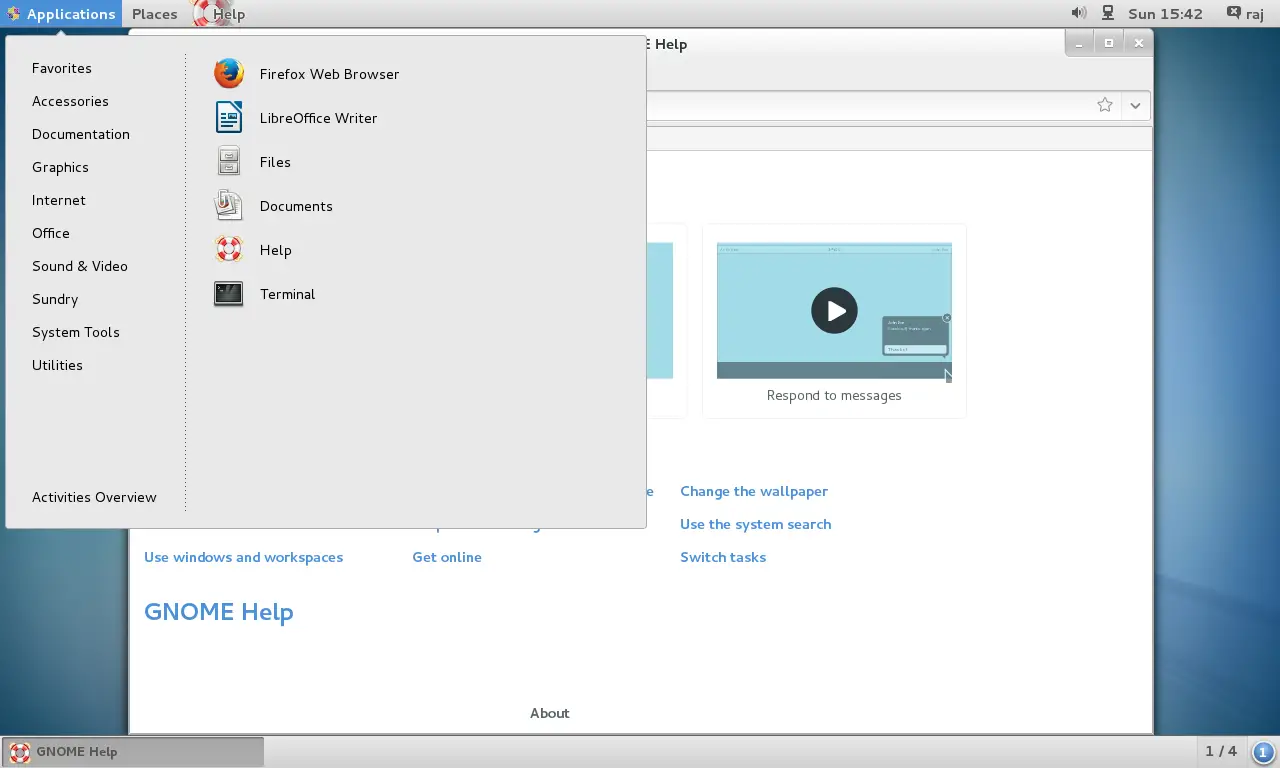Click the 1 / 4 workspace indicator
This screenshot has height=768, width=1280.
click(x=1220, y=751)
